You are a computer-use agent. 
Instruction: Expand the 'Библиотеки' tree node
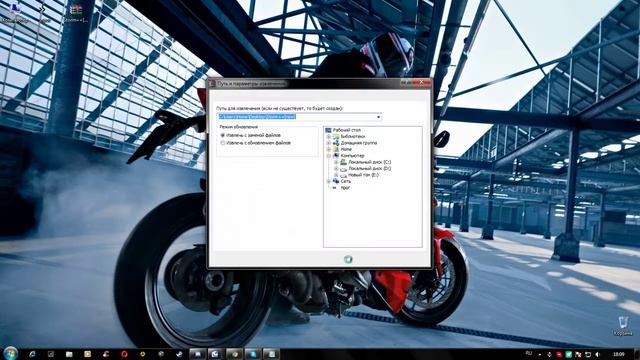coord(329,137)
